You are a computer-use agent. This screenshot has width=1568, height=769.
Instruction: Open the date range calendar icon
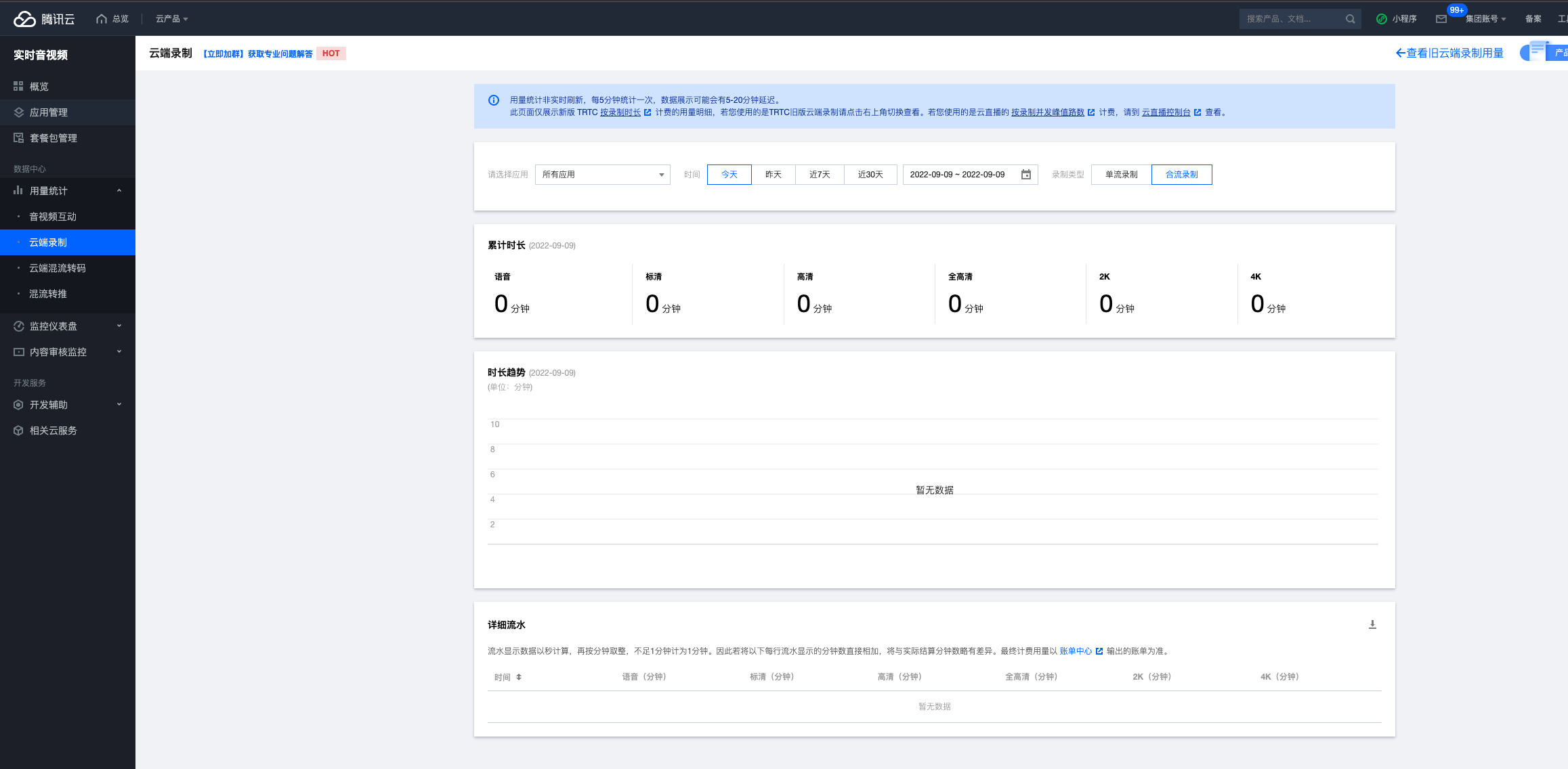[1026, 175]
